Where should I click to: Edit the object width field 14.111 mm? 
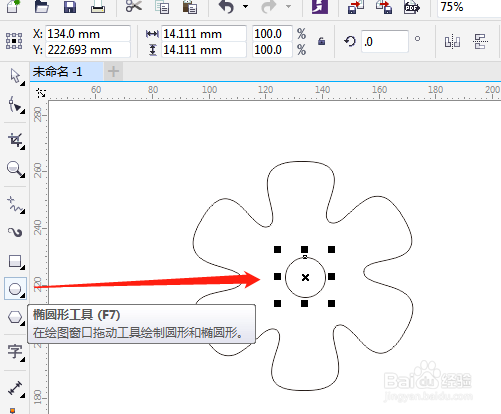[204, 34]
